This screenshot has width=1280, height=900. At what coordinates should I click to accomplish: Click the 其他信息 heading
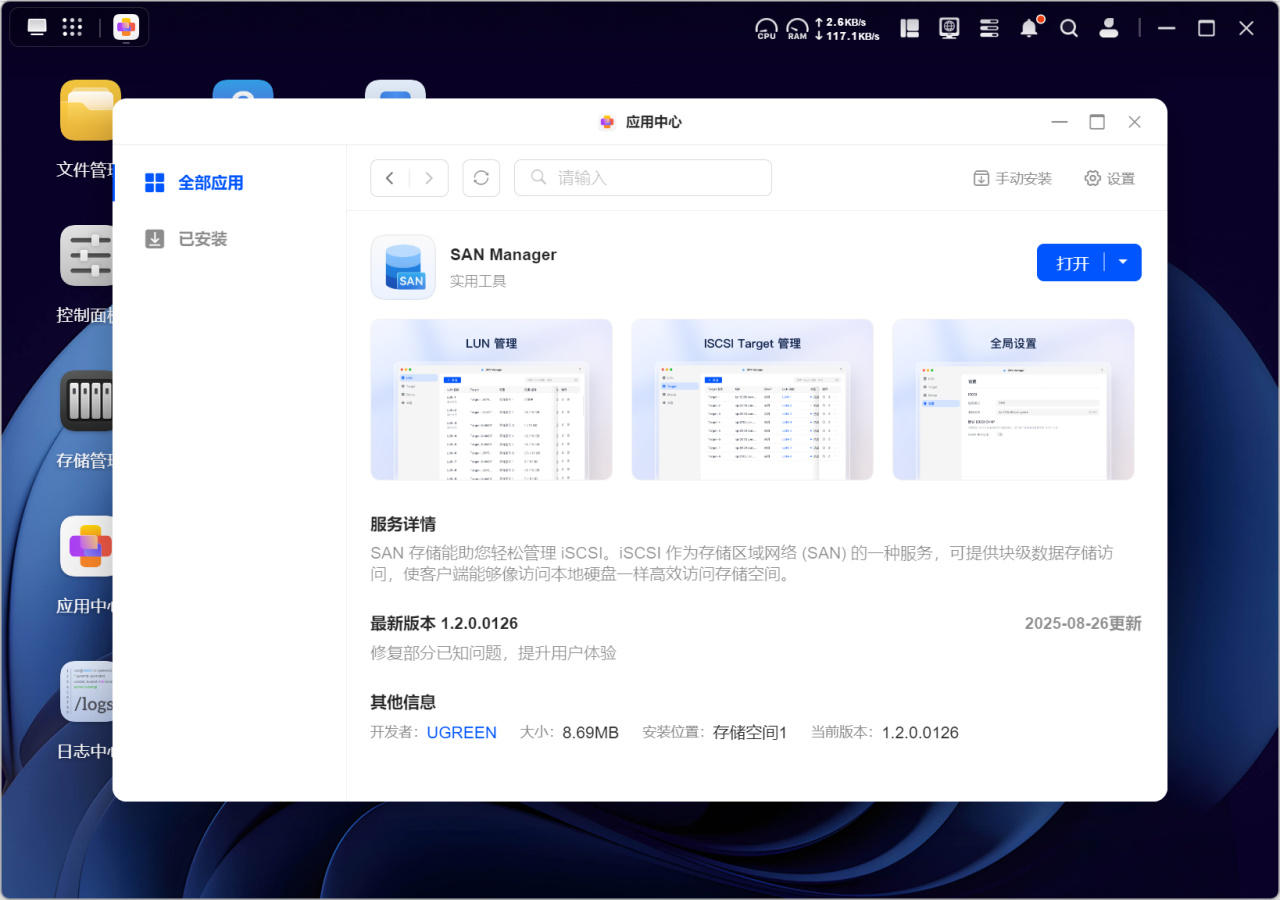[x=403, y=702]
